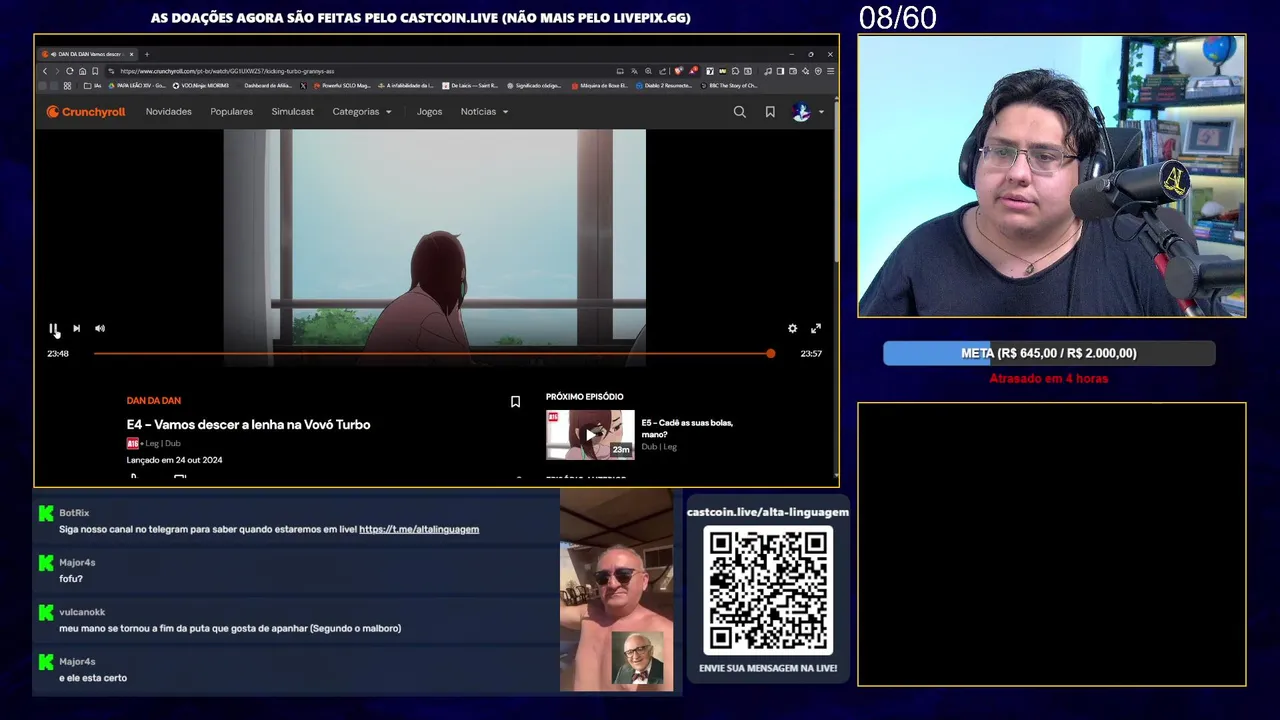Open the BBC The Story of Ch bookmark

click(x=729, y=86)
